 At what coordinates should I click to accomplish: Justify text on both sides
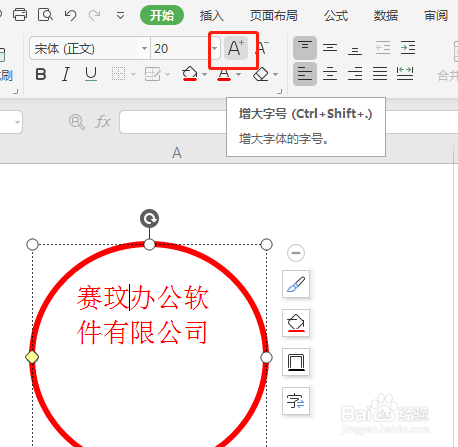coord(380,74)
